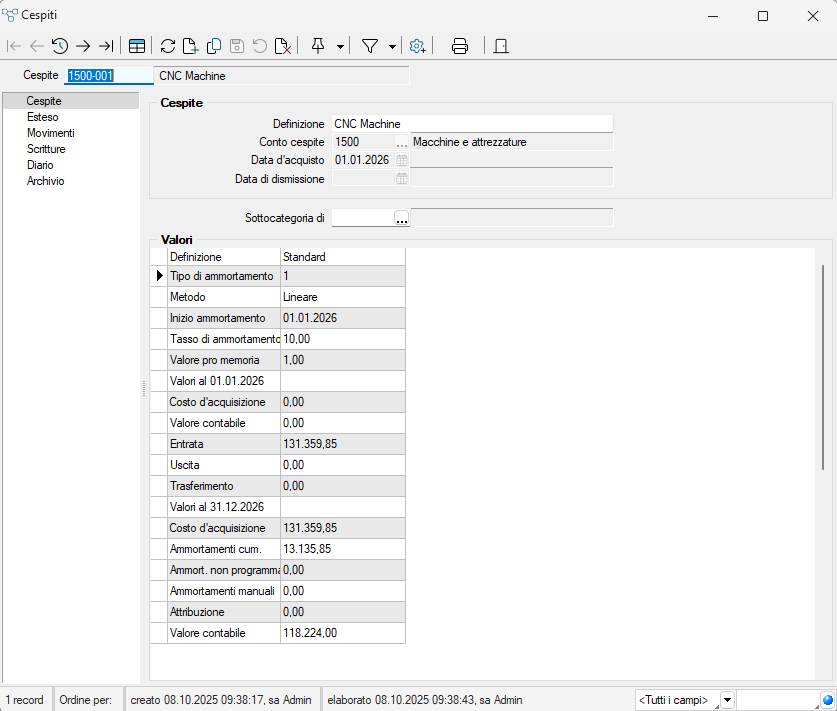Open the settings gear in toolbar

click(418, 46)
